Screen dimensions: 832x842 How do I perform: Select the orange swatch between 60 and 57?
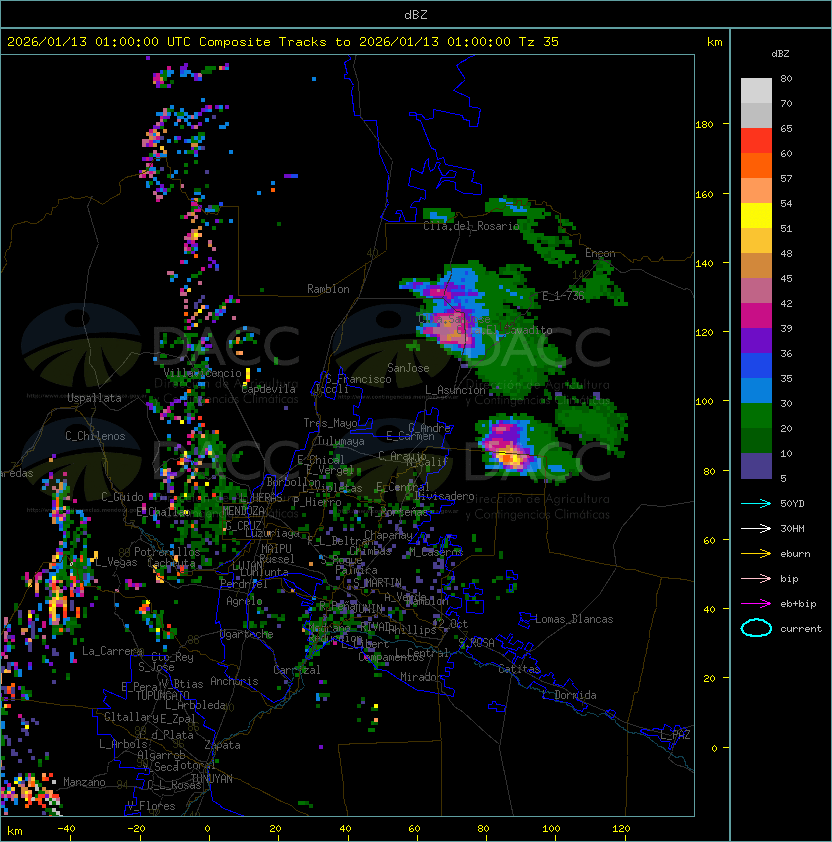(756, 165)
